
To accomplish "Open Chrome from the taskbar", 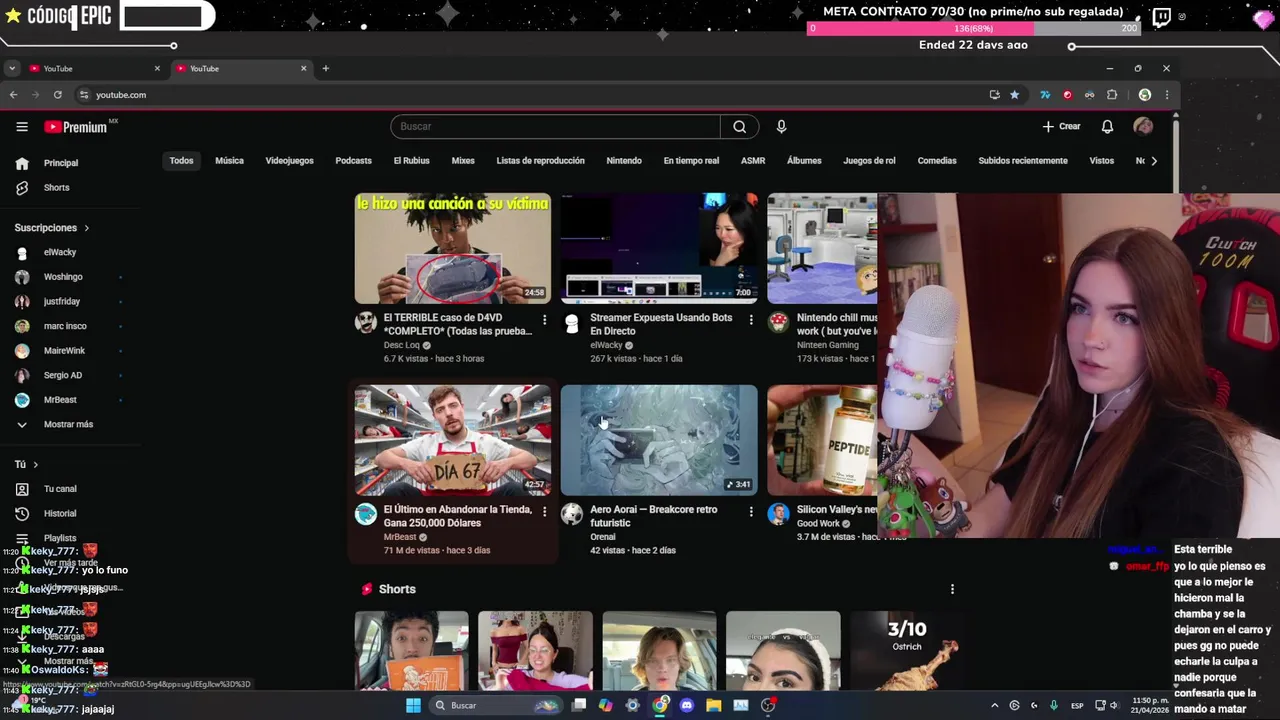I will tap(660, 705).
